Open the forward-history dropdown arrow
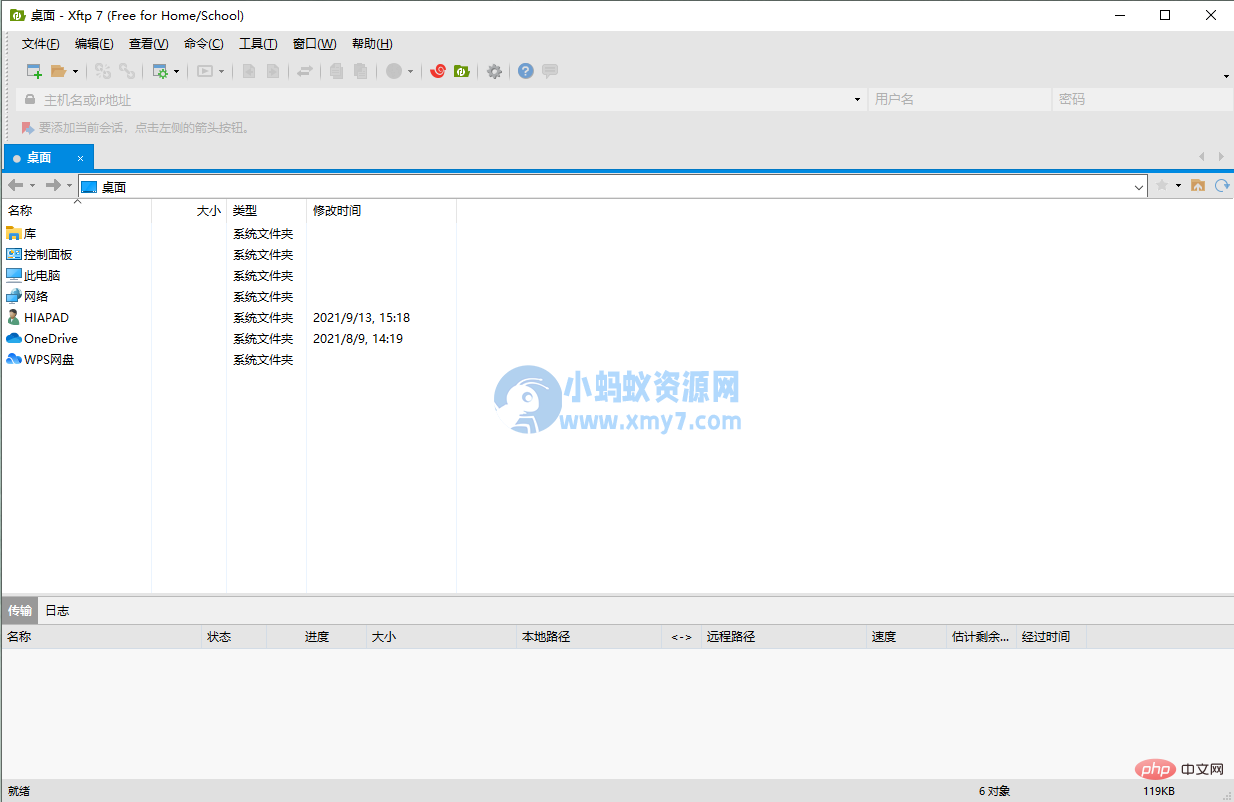1234x802 pixels. [x=69, y=186]
